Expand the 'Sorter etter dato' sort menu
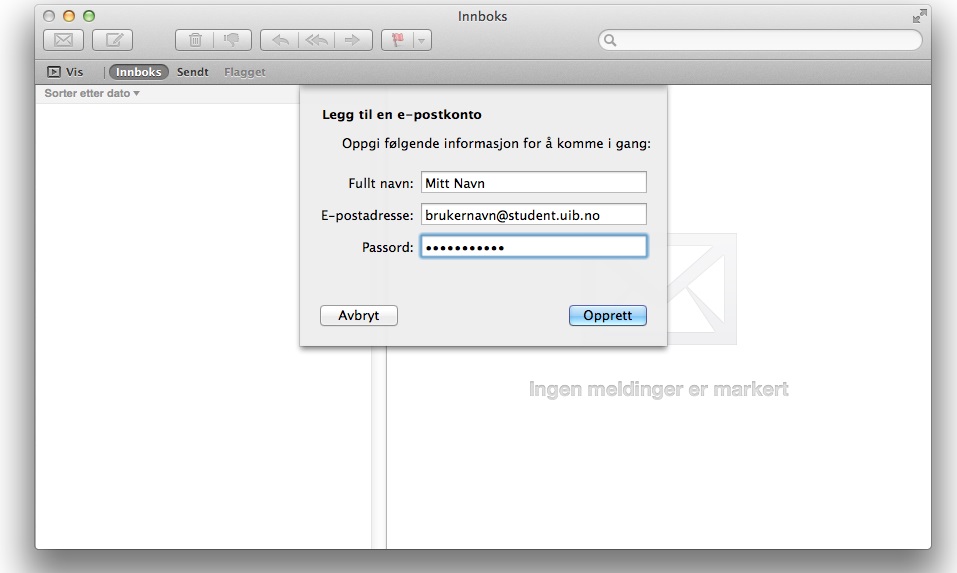The width and height of the screenshot is (957, 573). pos(92,93)
